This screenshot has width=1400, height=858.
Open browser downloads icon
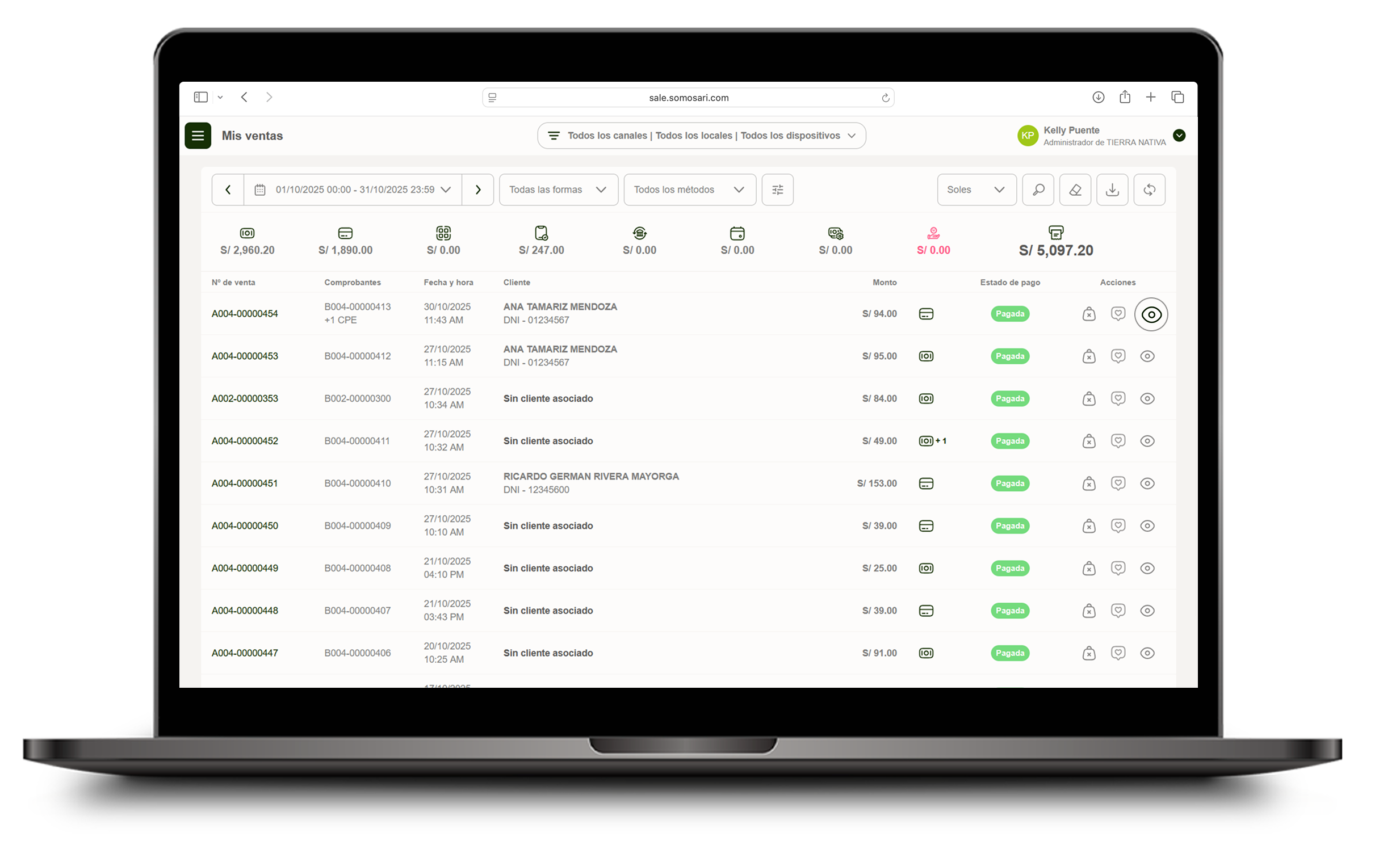(1099, 97)
